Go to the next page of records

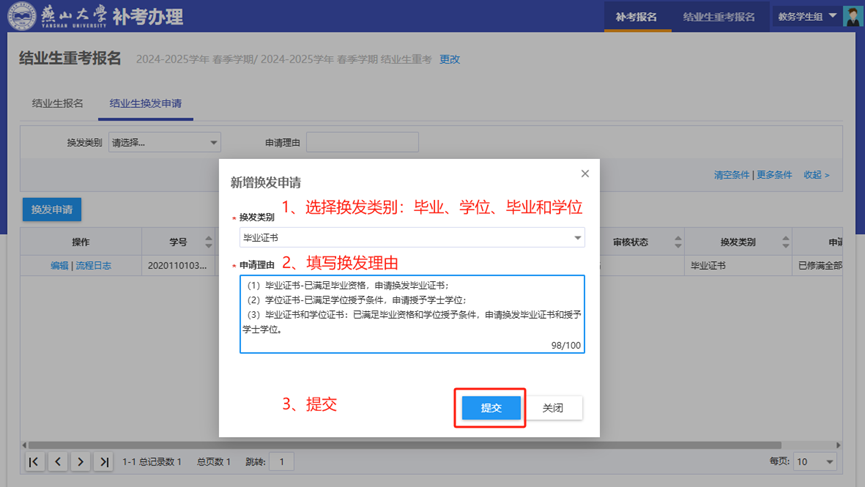(80, 462)
